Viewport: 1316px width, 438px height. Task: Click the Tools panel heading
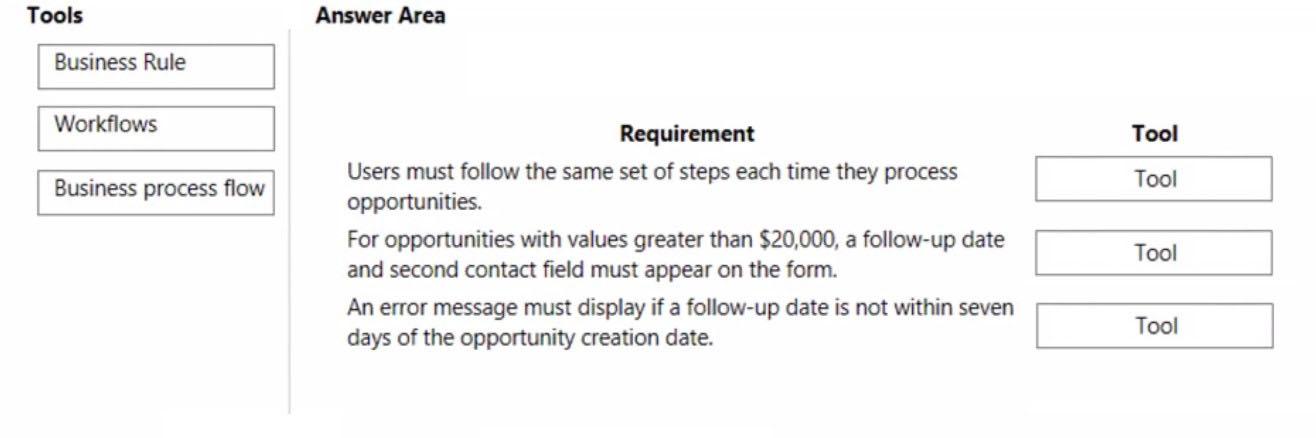pyautogui.click(x=55, y=15)
